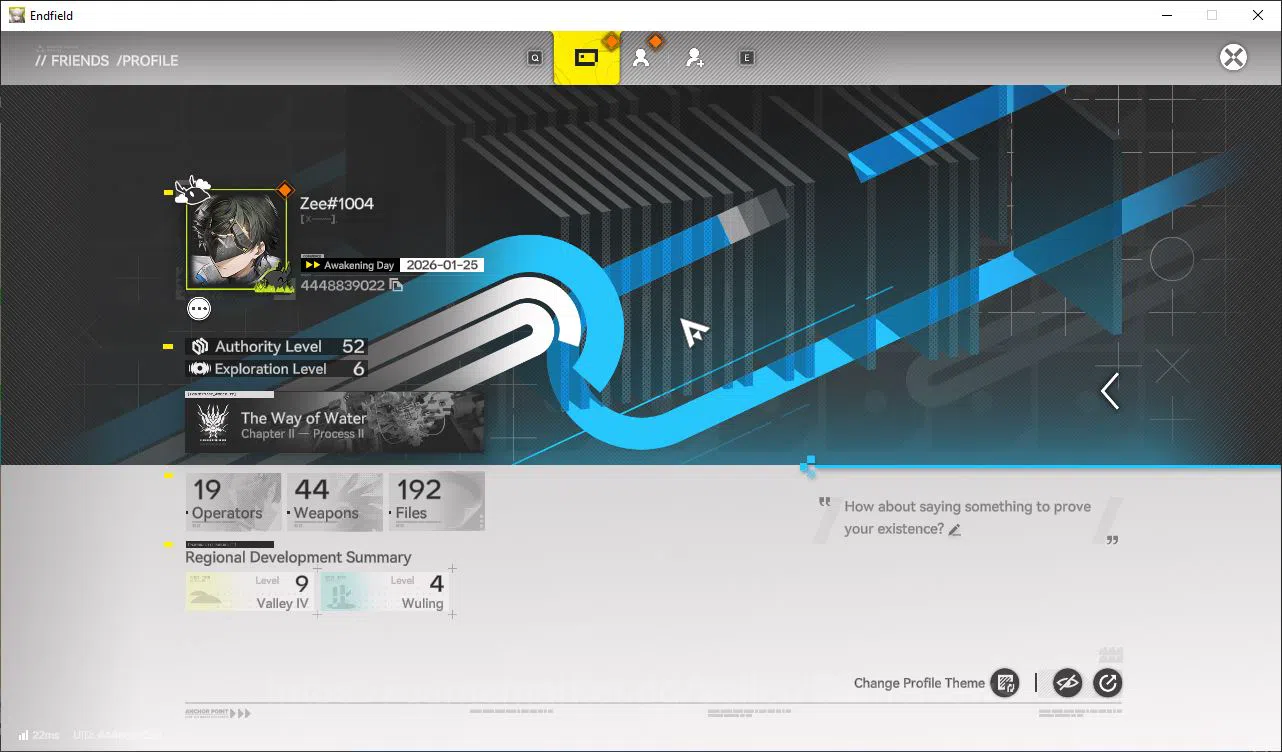1282x752 pixels.
Task: Open the Files count tile
Action: [x=436, y=501]
